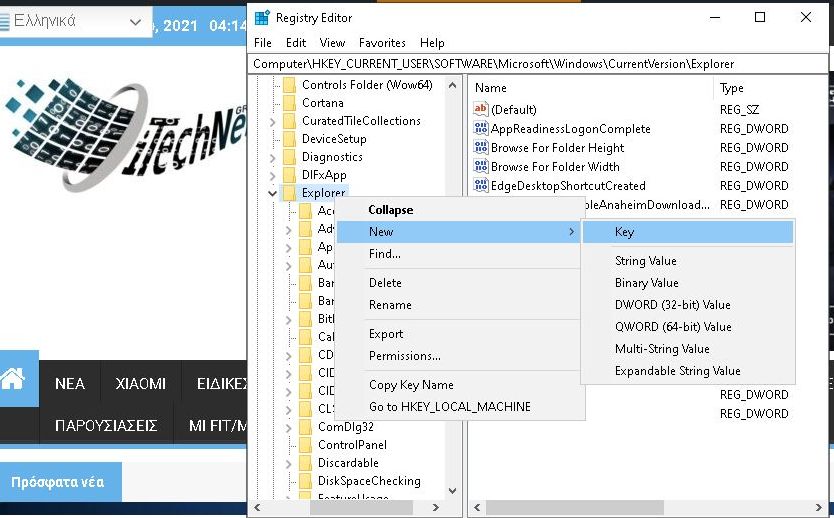Click the Πρόσφατα νέα tab on the webpage

pyautogui.click(x=61, y=482)
